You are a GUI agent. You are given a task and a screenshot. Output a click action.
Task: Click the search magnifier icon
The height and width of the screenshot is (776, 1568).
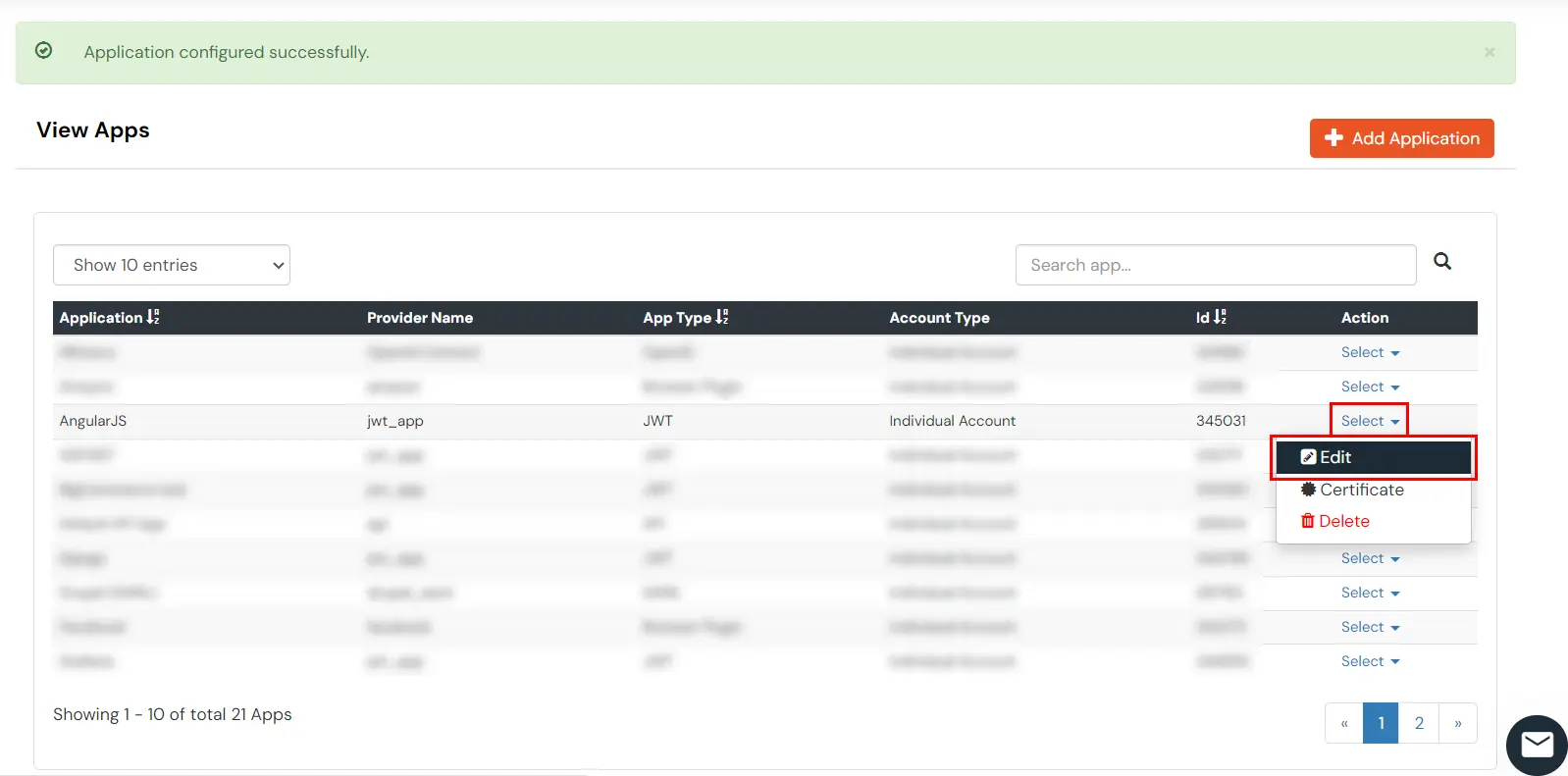point(1441,261)
